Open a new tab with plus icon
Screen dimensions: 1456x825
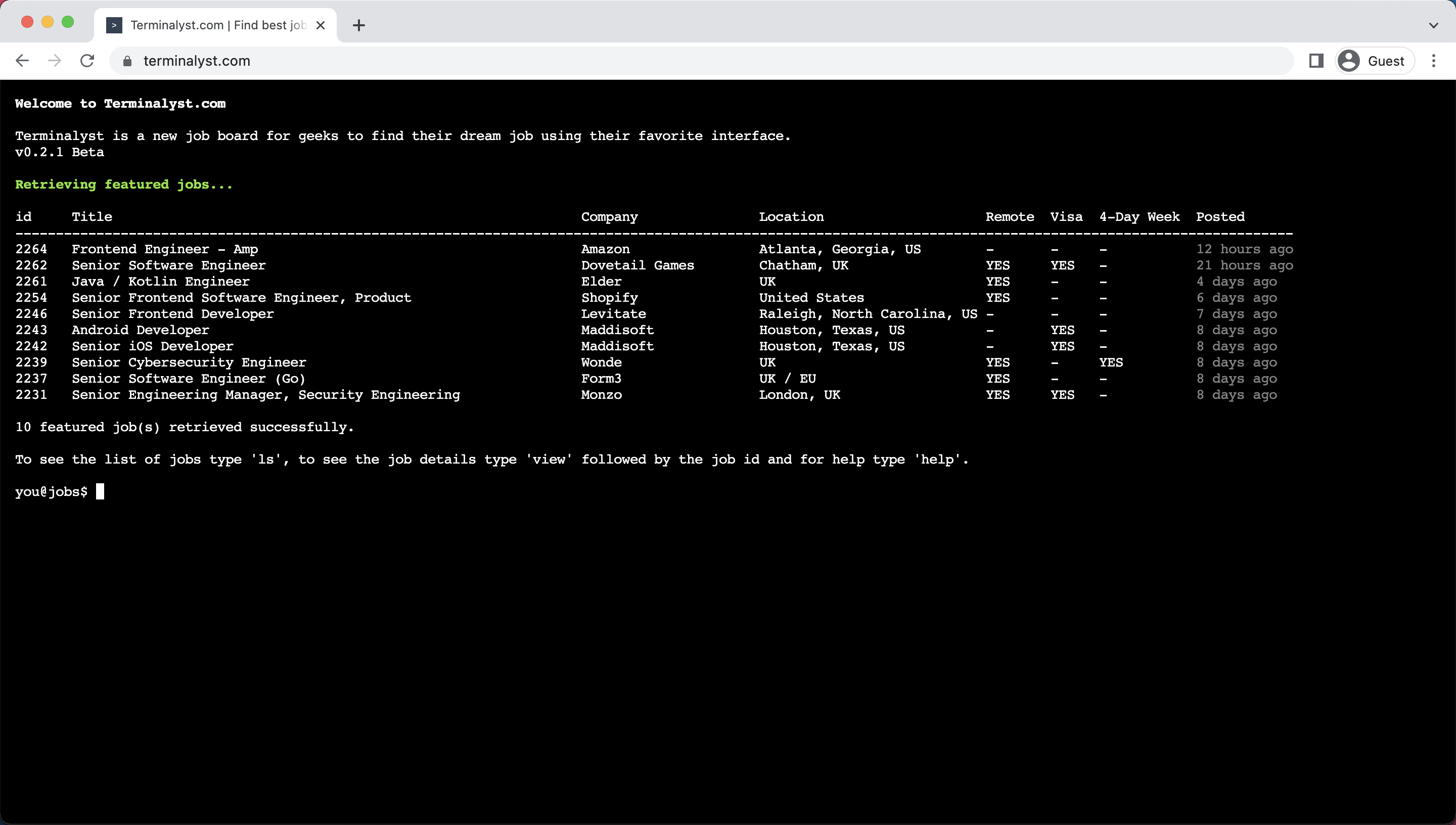358,25
